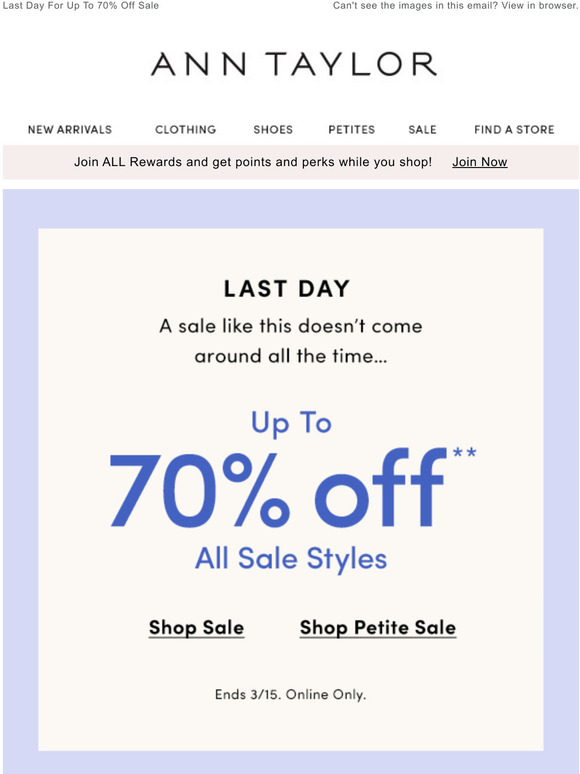Screen dimensions: 580x774
Task: Open the View in browser link
Action: (540, 6)
